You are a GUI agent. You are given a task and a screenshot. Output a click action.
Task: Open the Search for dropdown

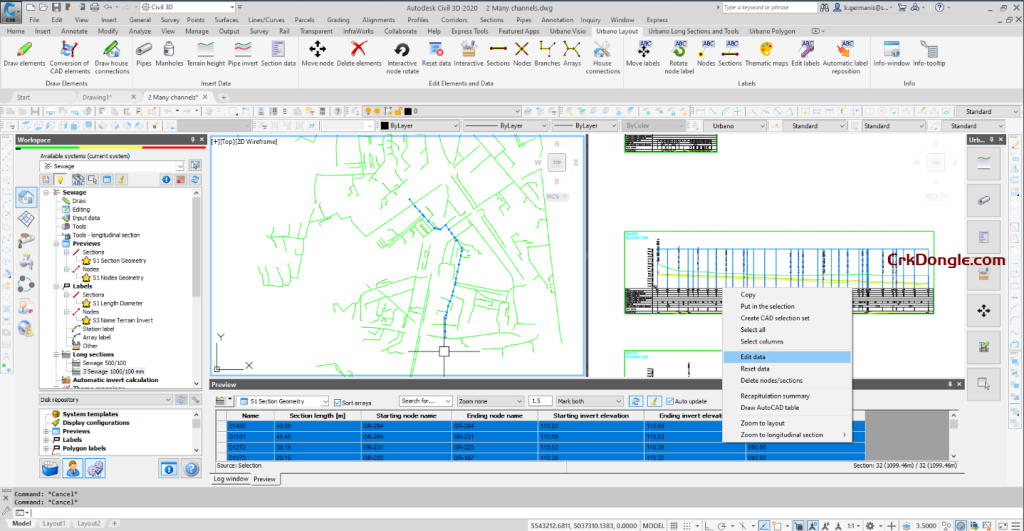[426, 401]
